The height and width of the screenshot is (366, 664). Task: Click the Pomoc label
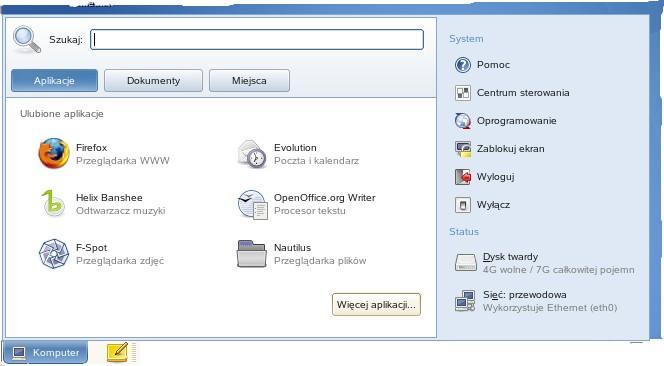click(x=493, y=65)
